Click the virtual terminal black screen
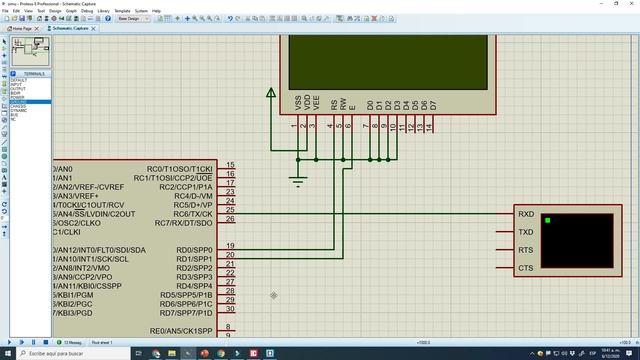The height and width of the screenshot is (360, 640). pos(577,241)
